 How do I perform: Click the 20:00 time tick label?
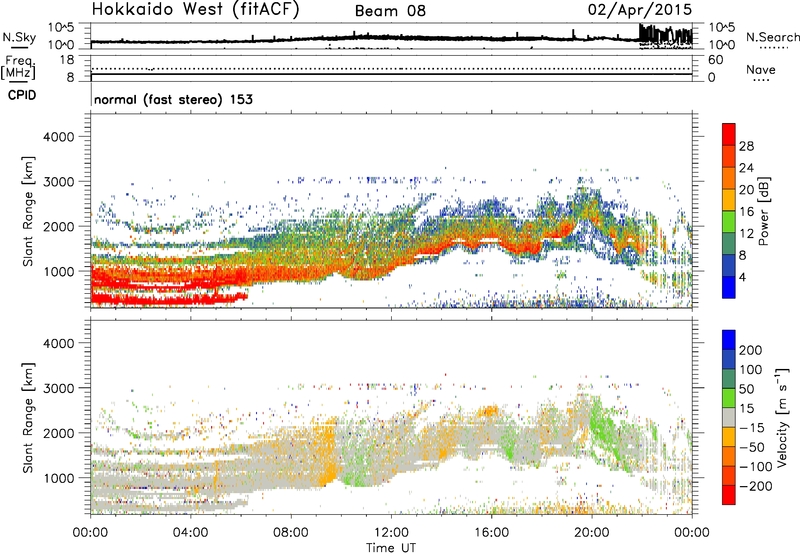pyautogui.click(x=591, y=533)
